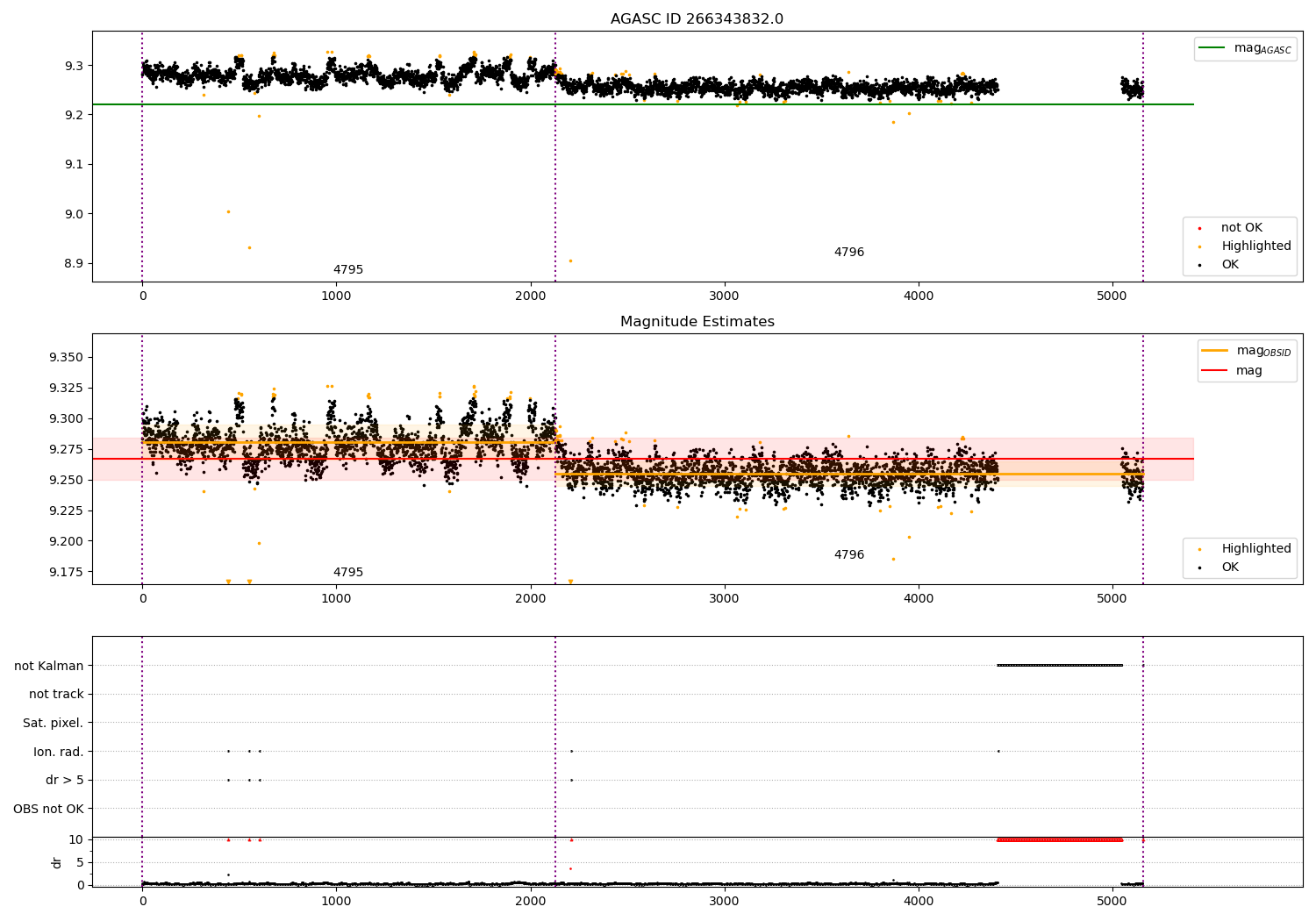Click the 'not Kalman' axis label
The image size is (1316, 921).
49,666
